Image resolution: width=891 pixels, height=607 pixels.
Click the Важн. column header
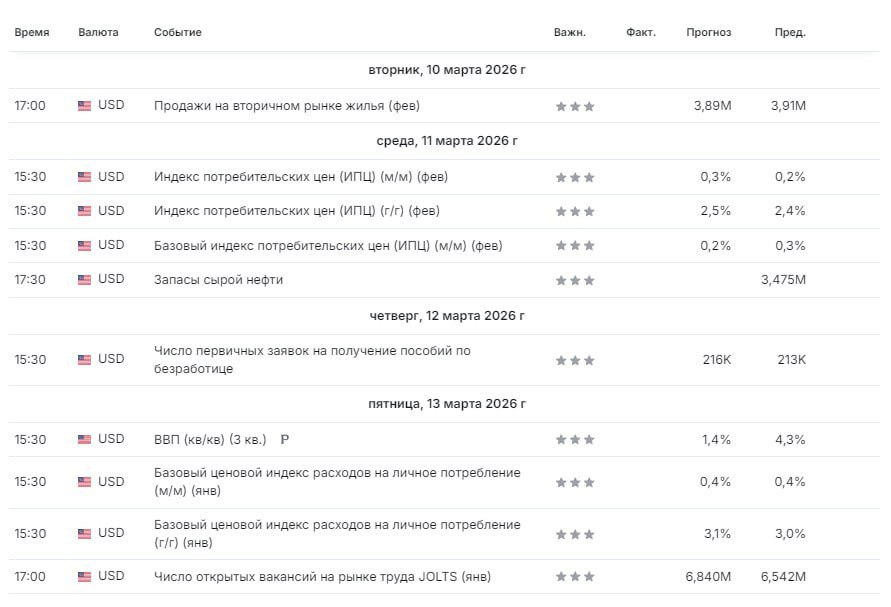point(569,33)
